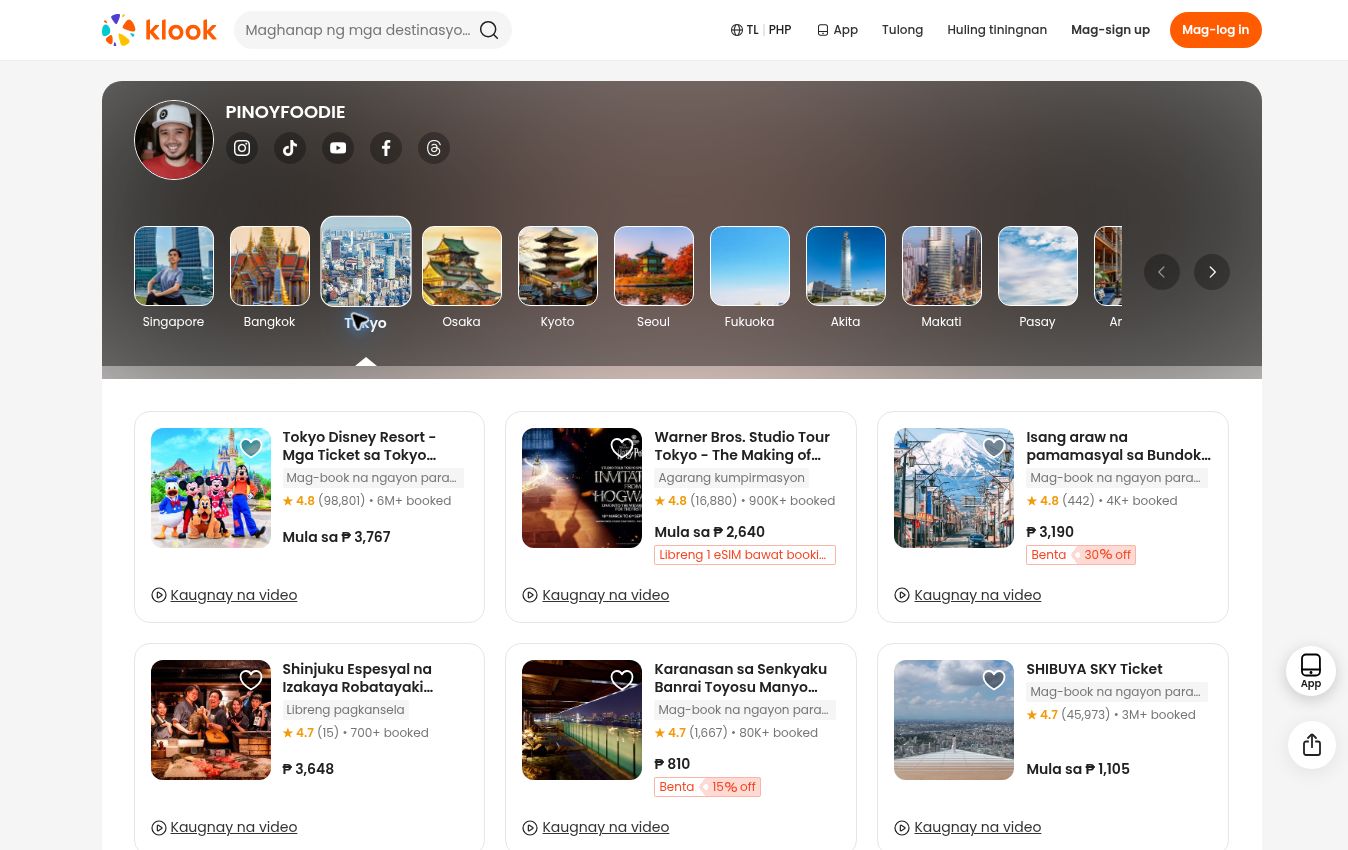Open the Tulong help link
This screenshot has width=1348, height=850.
(x=902, y=30)
